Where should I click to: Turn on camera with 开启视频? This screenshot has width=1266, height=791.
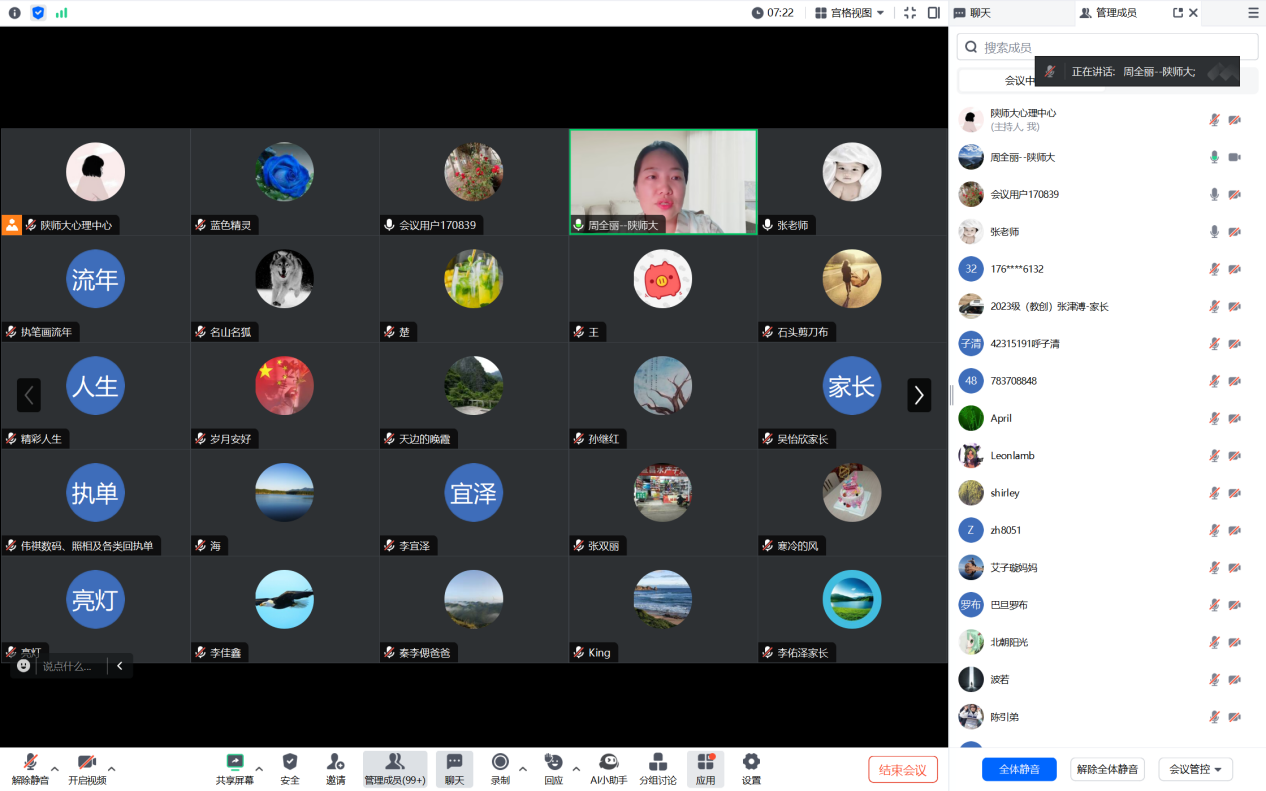pyautogui.click(x=87, y=768)
